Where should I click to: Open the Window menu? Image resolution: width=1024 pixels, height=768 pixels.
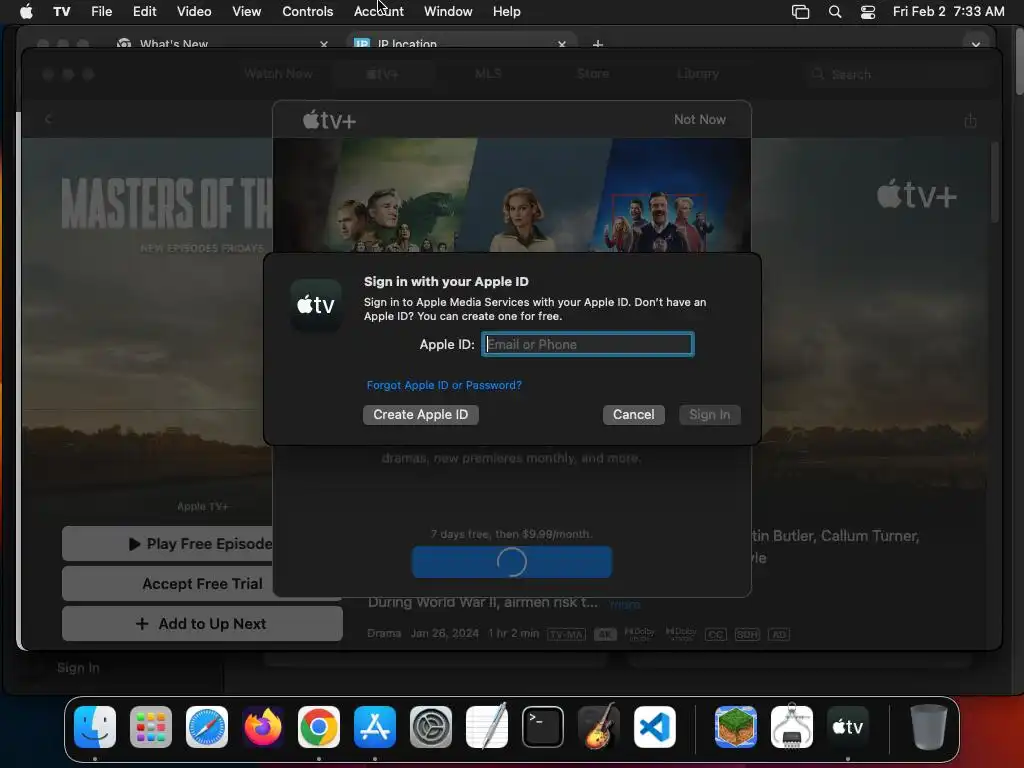point(448,11)
